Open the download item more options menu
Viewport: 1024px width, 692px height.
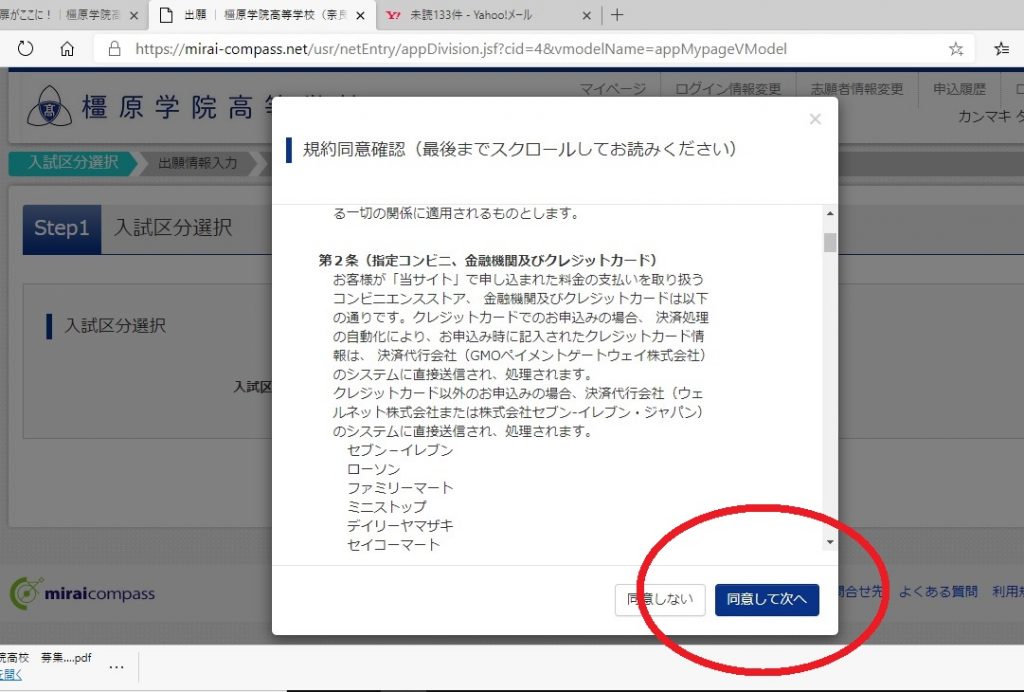(x=116, y=667)
